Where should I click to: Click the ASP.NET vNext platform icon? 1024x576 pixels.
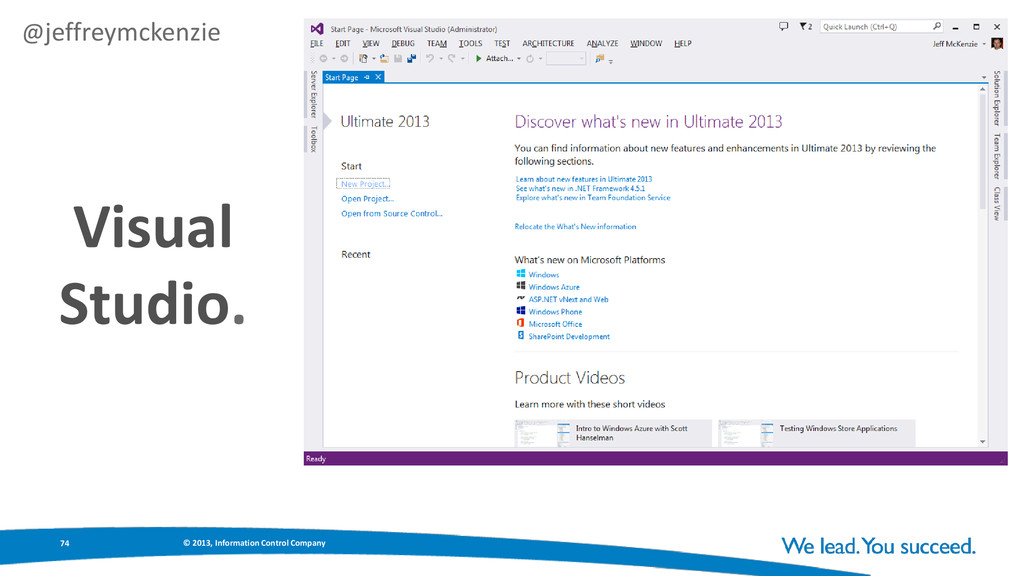[x=520, y=298]
